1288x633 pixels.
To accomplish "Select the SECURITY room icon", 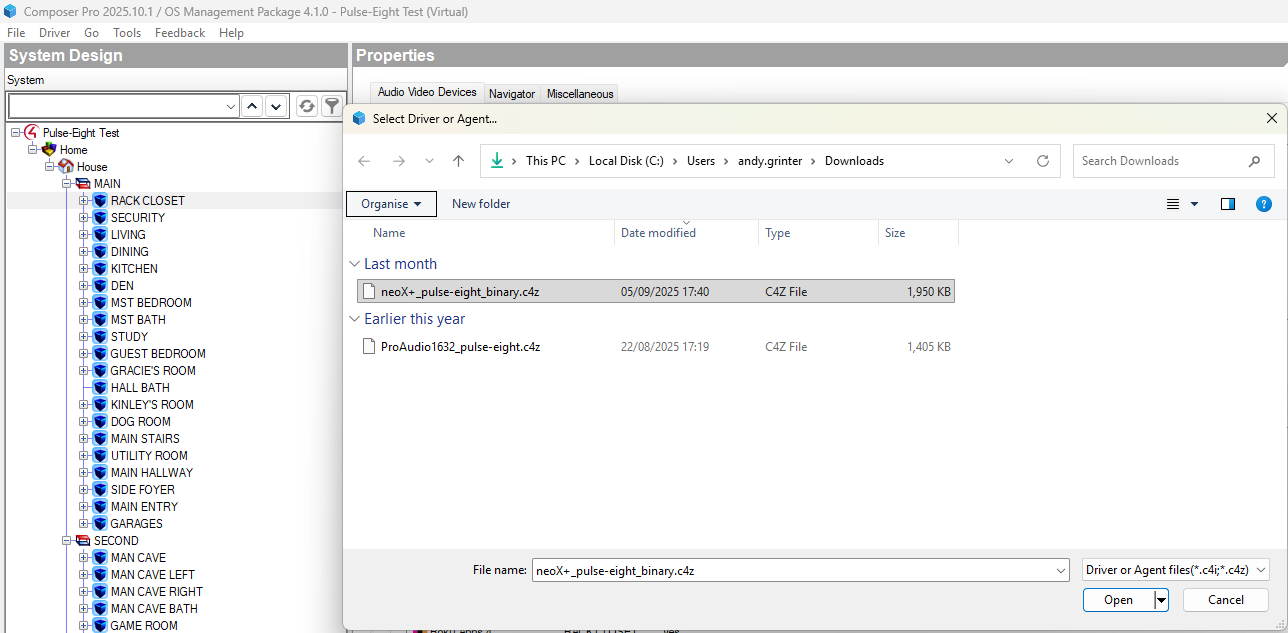I will (x=100, y=218).
